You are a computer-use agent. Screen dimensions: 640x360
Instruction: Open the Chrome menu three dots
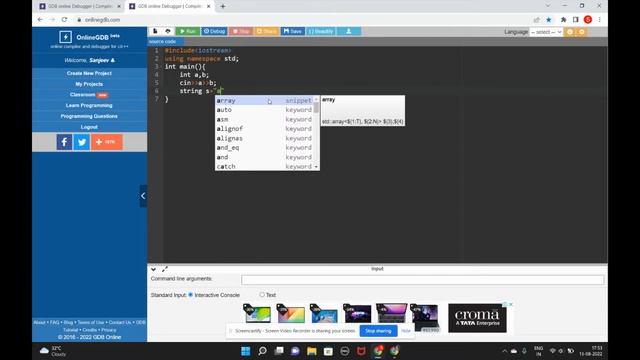[x=600, y=20]
